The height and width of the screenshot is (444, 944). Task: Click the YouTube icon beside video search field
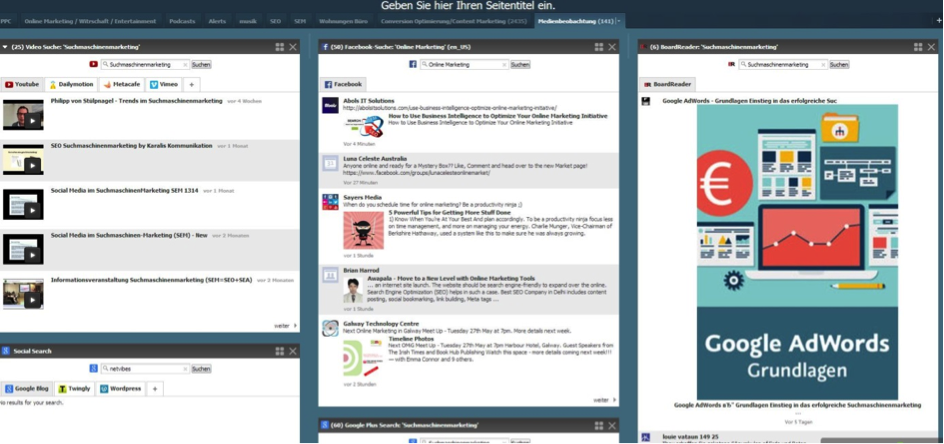pyautogui.click(x=94, y=64)
